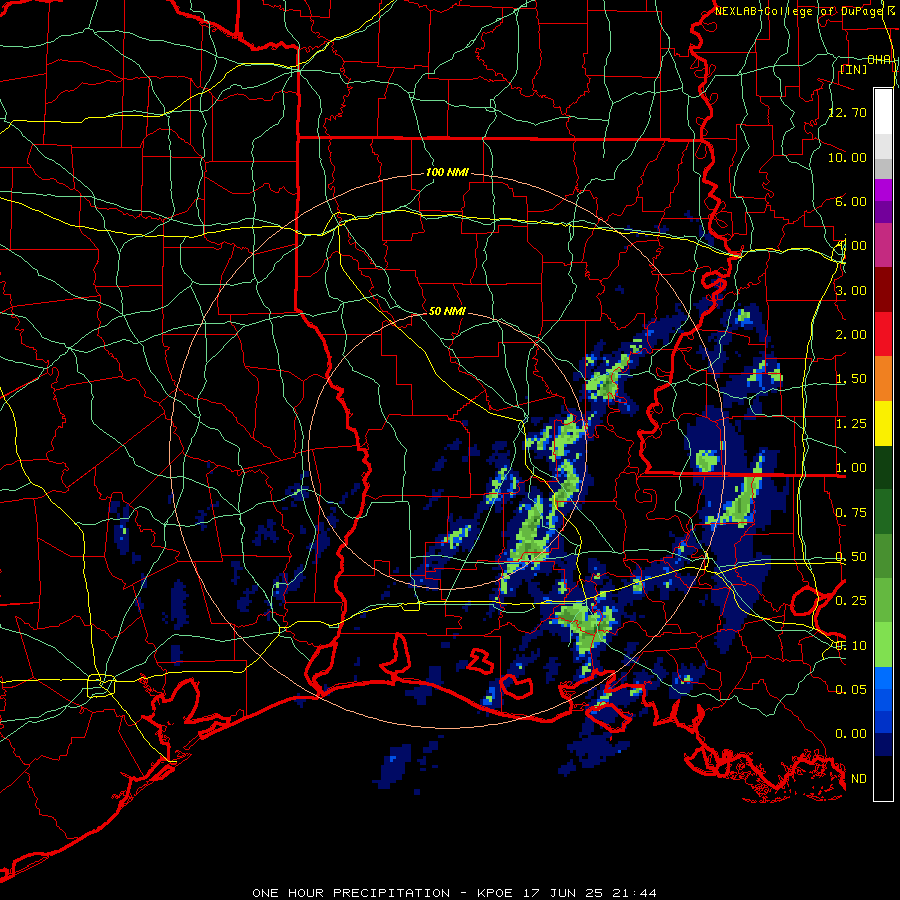Select the magenta legend swatch above 6.00
Screen dimensions: 900x900
883,190
